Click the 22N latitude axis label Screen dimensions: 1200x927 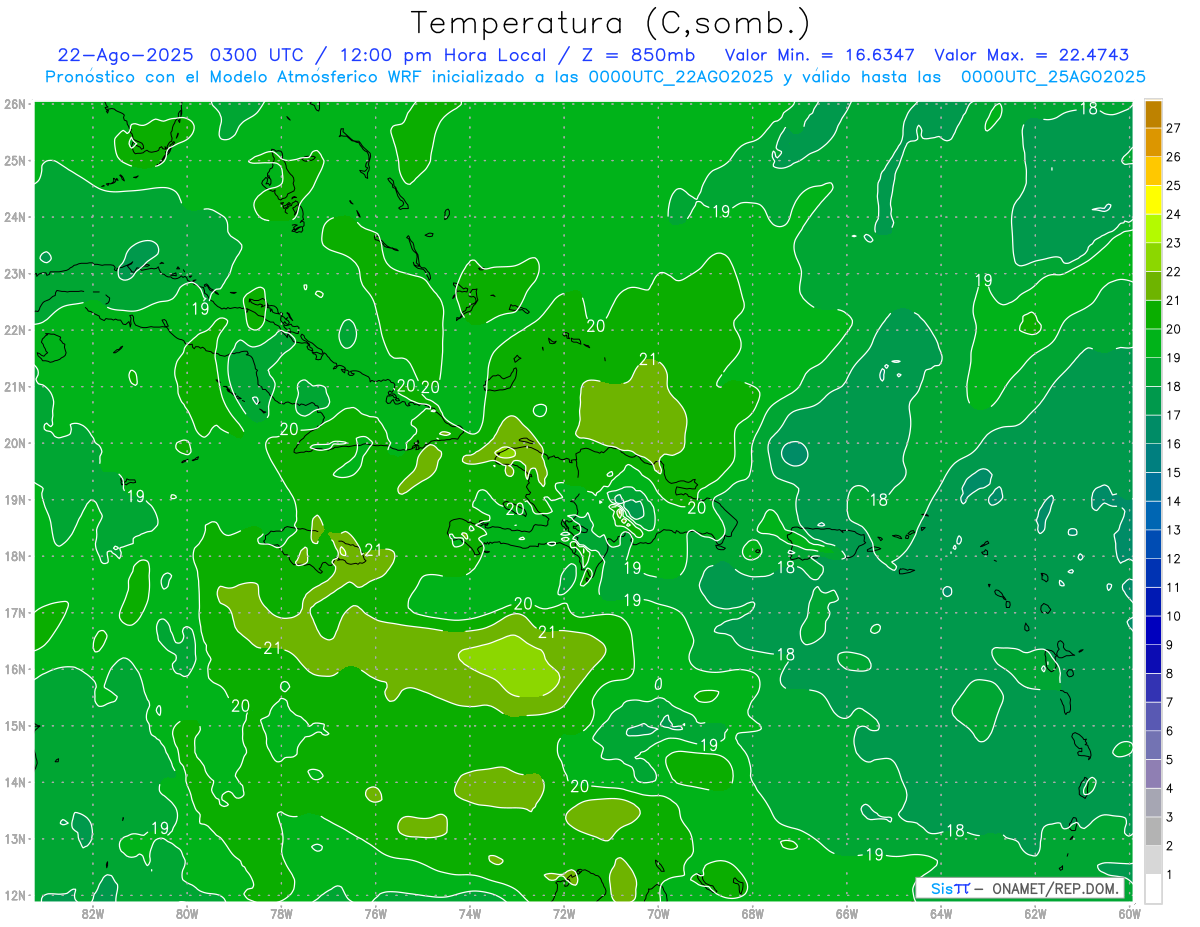click(15, 330)
